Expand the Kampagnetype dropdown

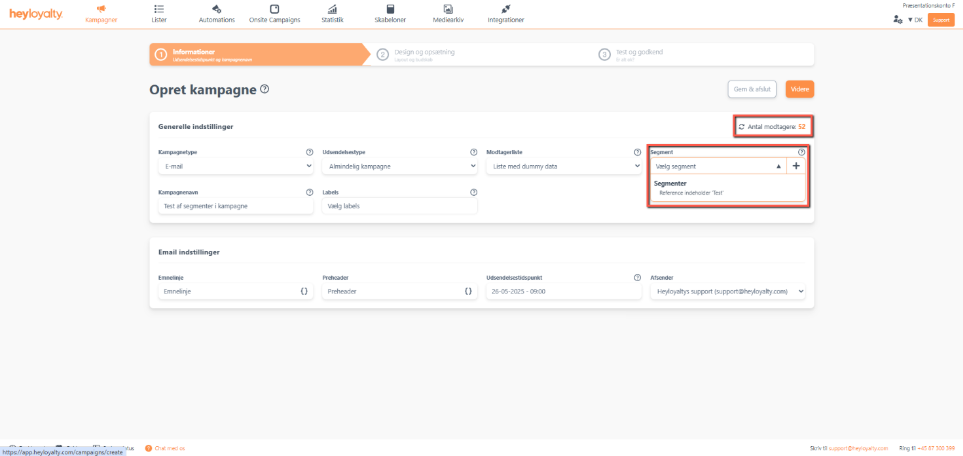point(235,166)
